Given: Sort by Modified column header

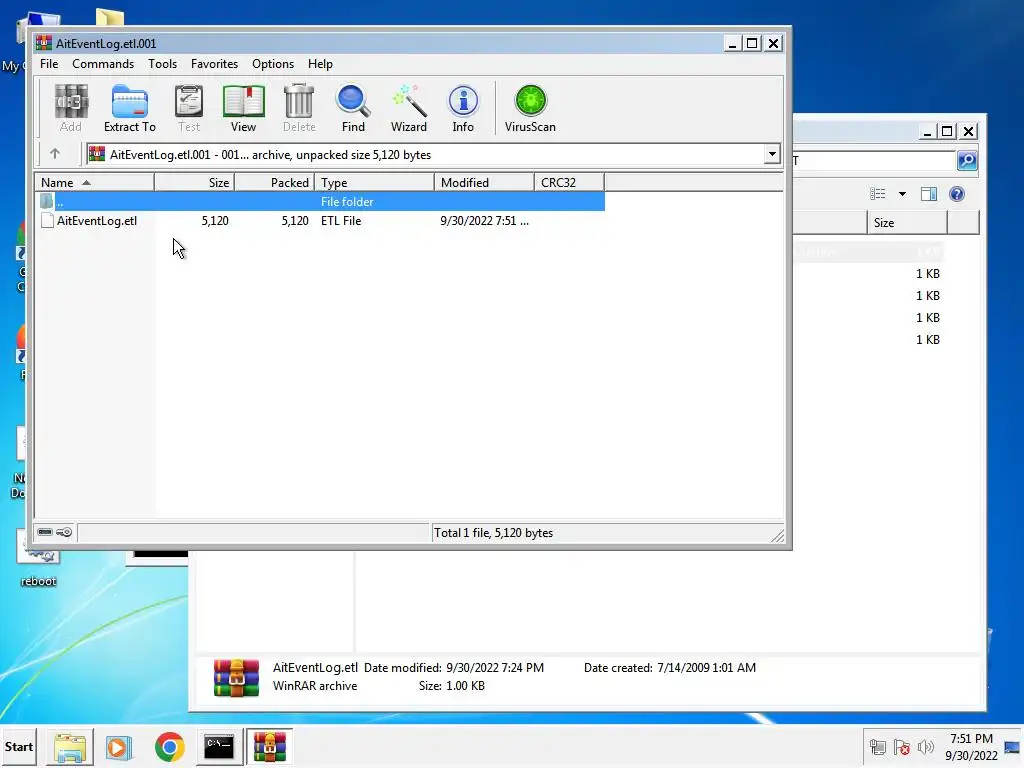Looking at the screenshot, I should 484,183.
